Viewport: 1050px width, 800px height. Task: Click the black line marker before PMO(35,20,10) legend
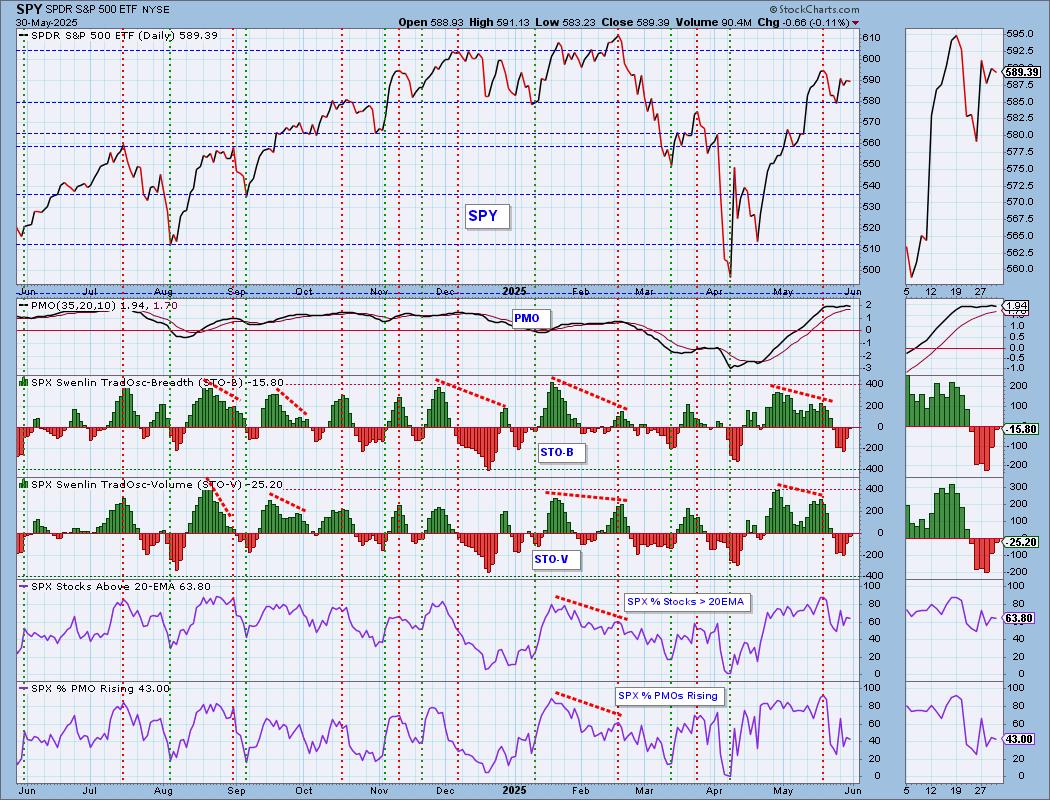click(x=23, y=305)
